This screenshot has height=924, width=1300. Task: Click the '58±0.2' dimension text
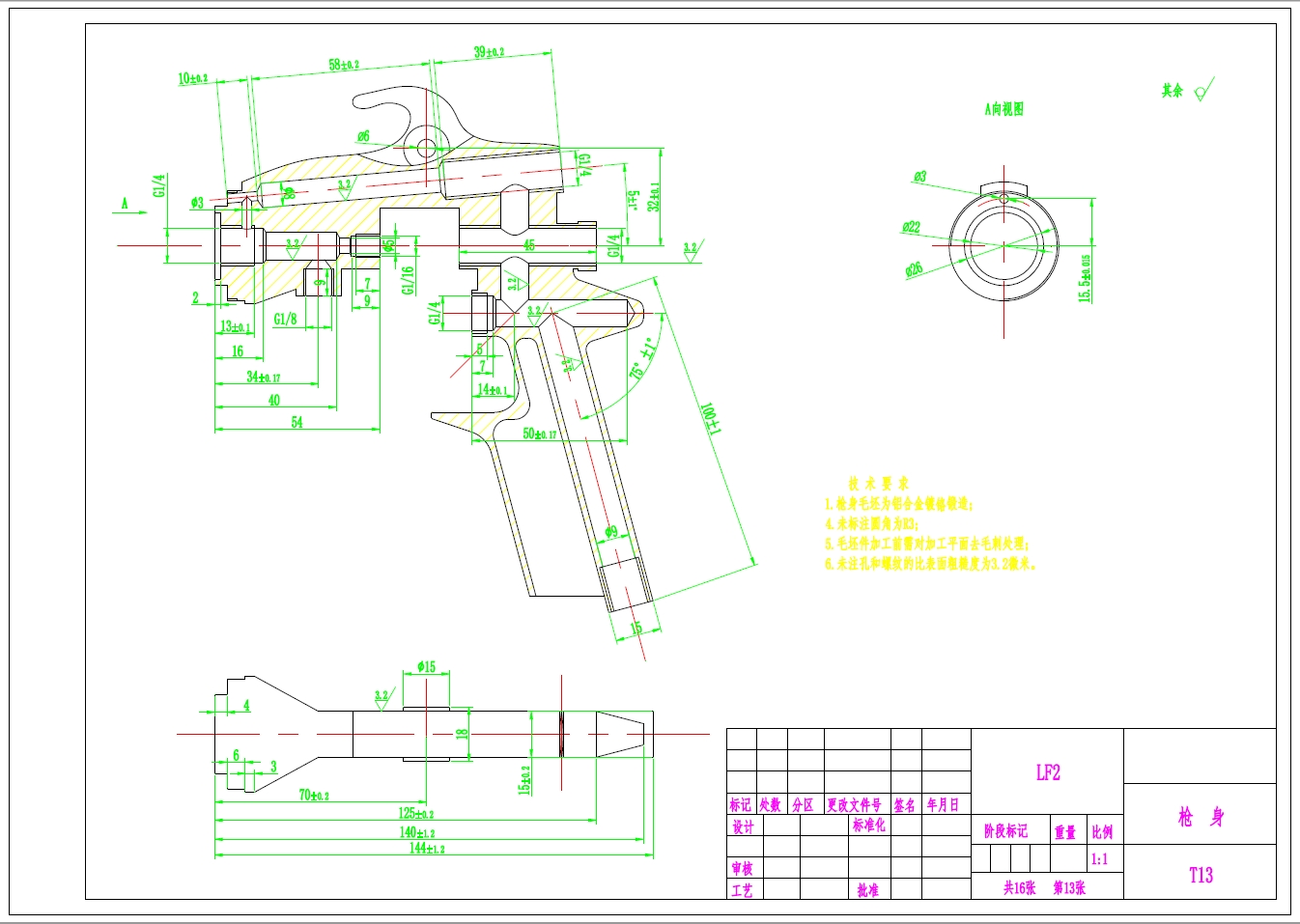(x=344, y=66)
